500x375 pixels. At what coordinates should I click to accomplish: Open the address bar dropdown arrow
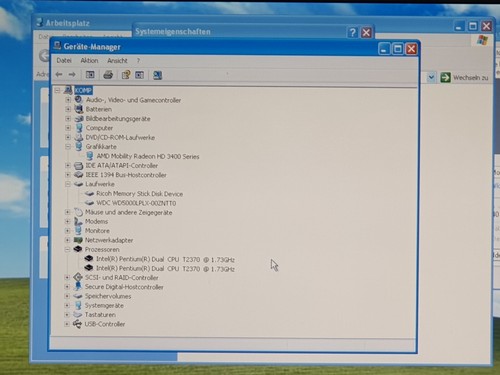coord(431,77)
